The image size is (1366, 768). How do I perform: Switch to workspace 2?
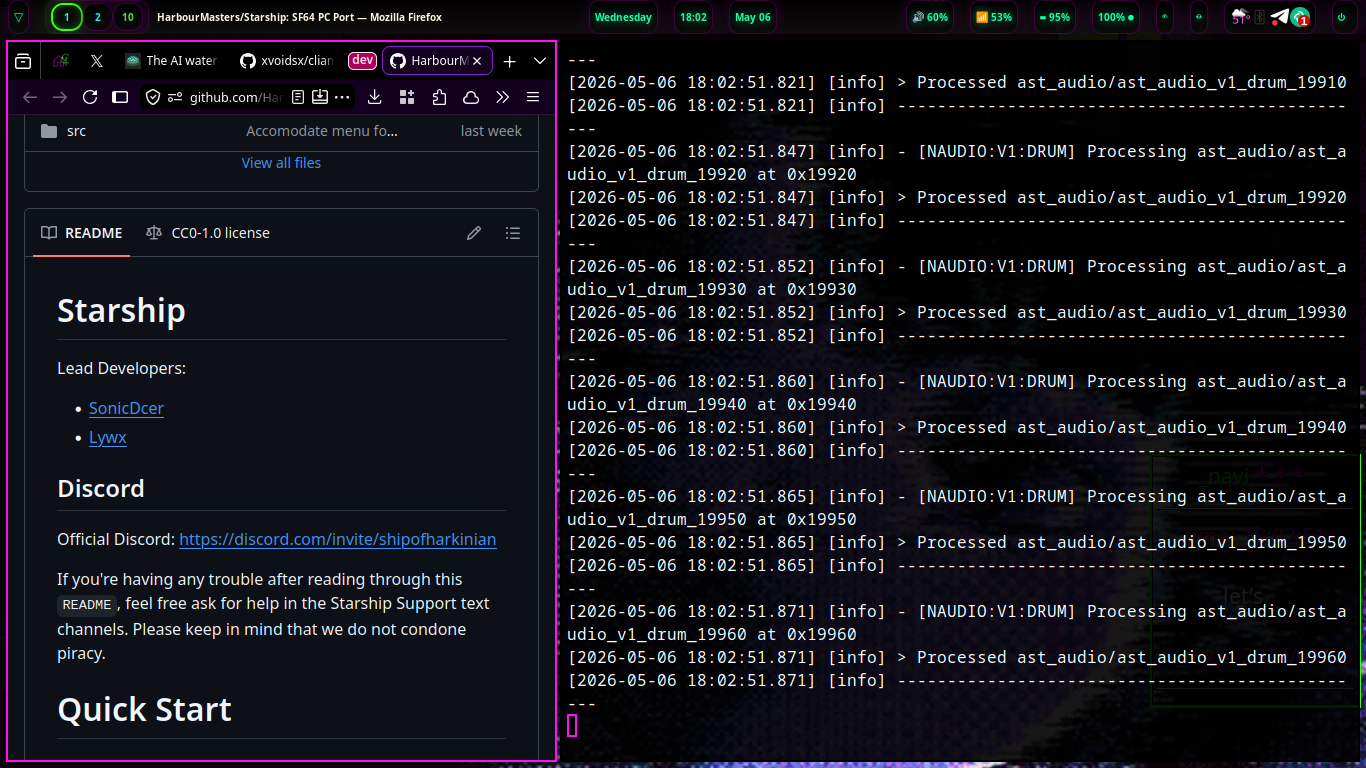coord(97,17)
